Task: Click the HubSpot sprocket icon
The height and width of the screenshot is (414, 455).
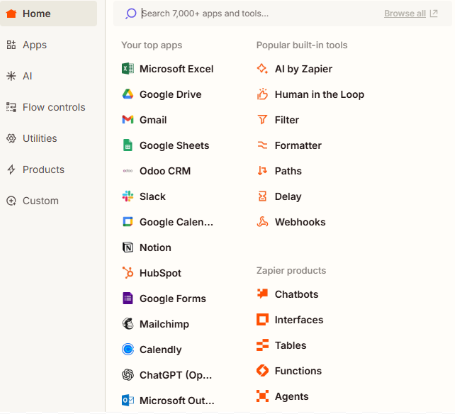Action: point(128,273)
